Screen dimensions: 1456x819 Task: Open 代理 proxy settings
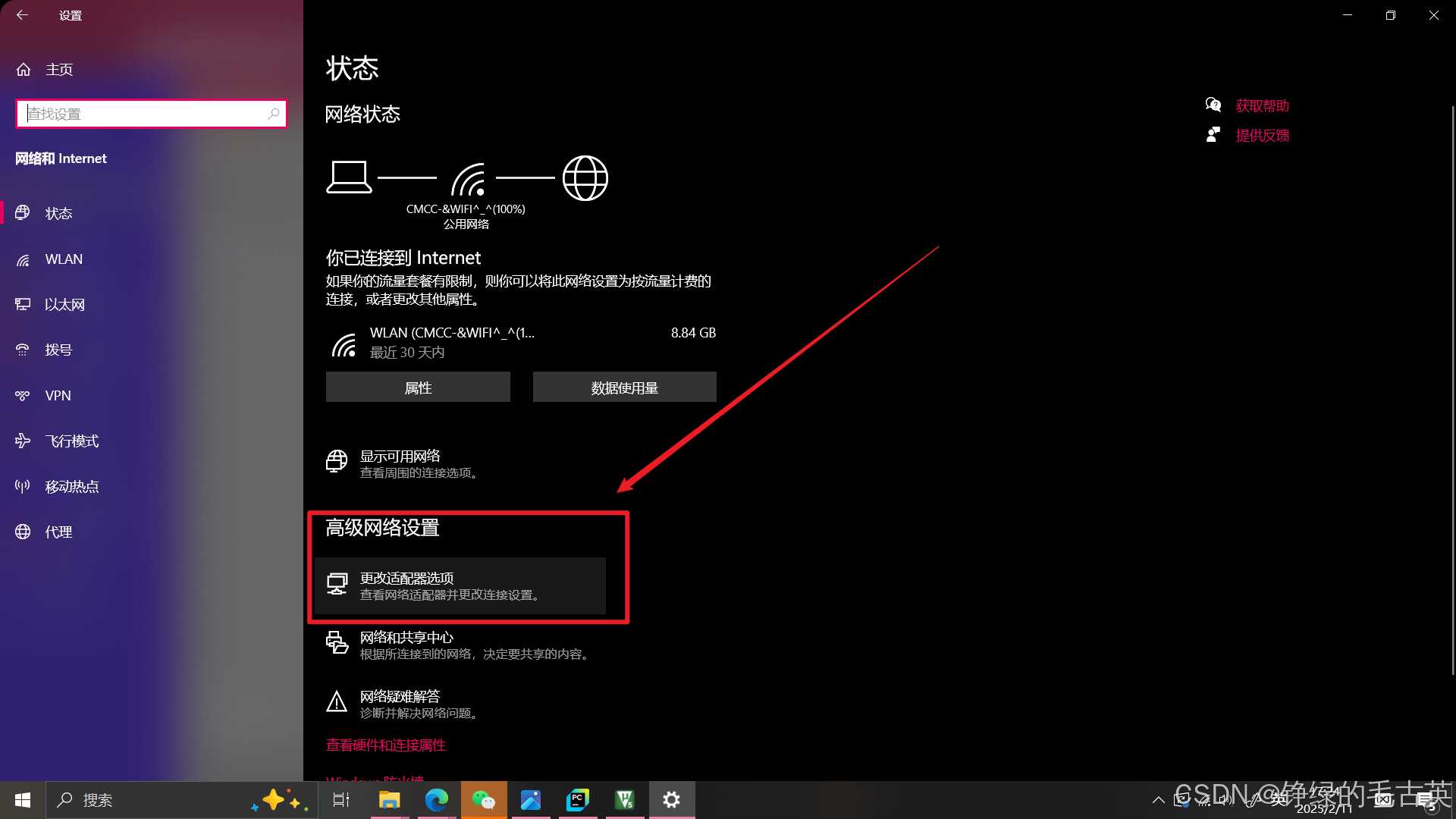click(58, 532)
